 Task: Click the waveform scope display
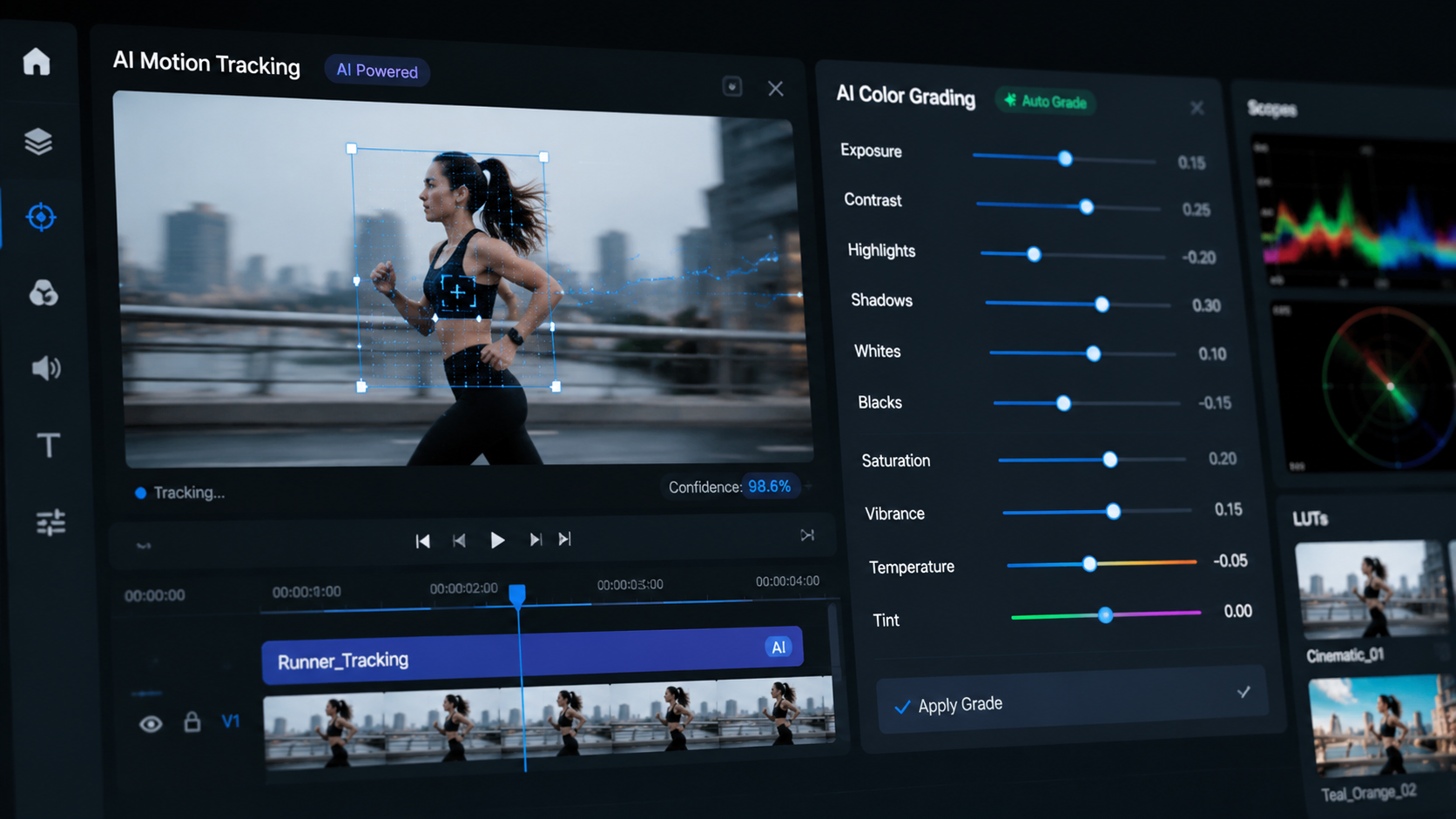point(1353,213)
